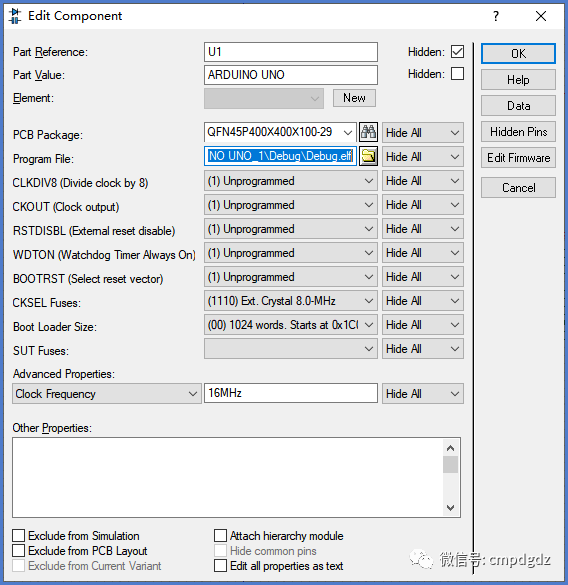Open the CKSEL Fuses Ext. Crystal dropdown
Image resolution: width=568 pixels, height=585 pixels.
[291, 301]
